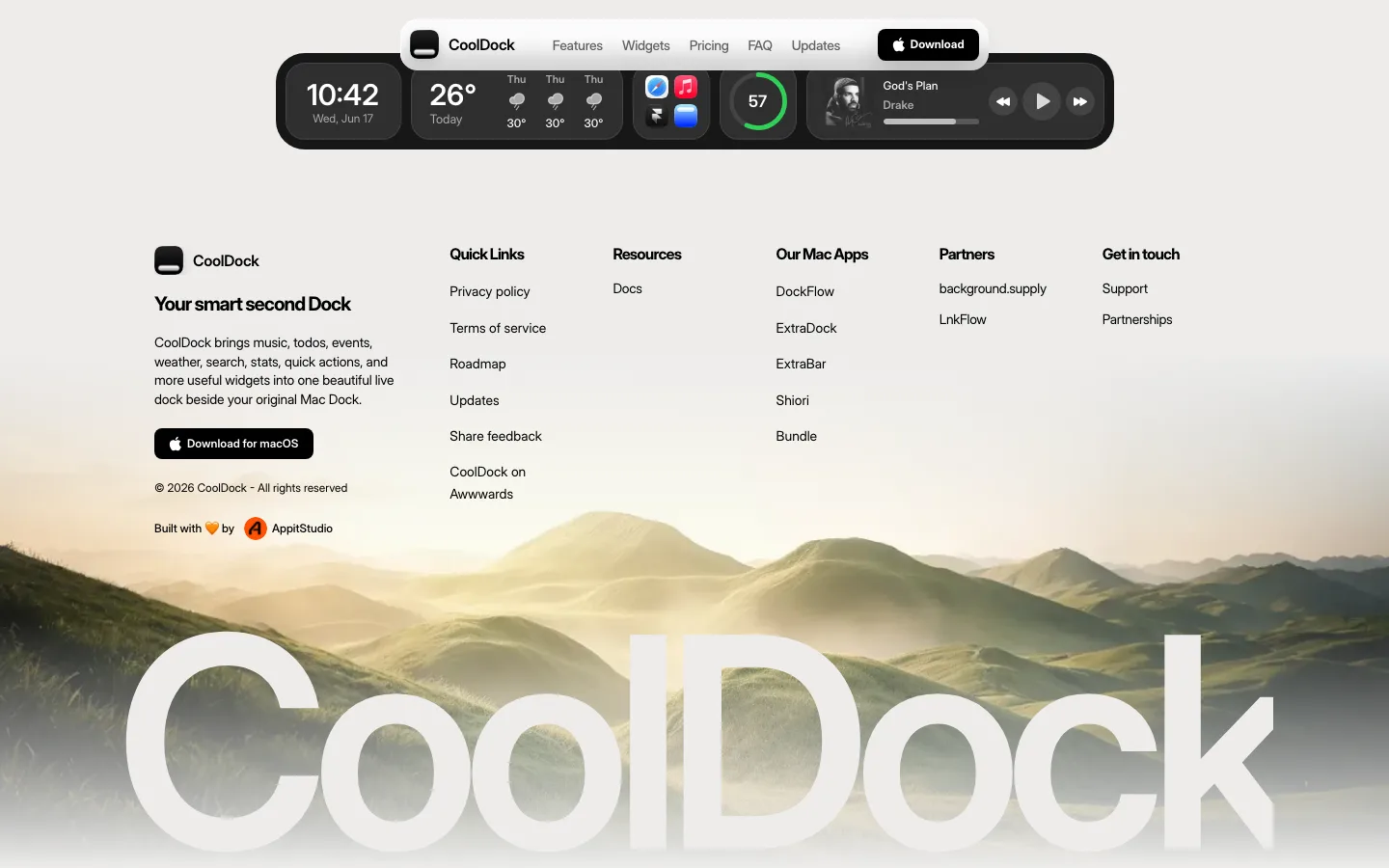Viewport: 1389px width, 868px height.
Task: Open the ExtraBar app link
Action: (x=802, y=364)
